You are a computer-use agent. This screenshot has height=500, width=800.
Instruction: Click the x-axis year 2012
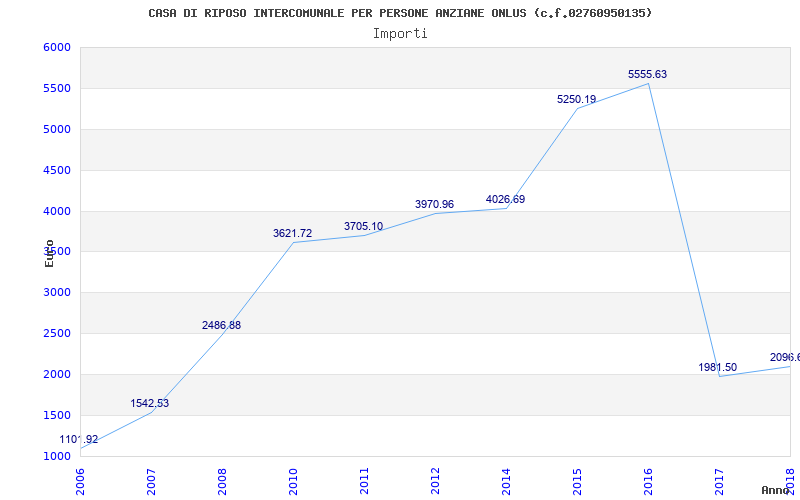coord(435,481)
